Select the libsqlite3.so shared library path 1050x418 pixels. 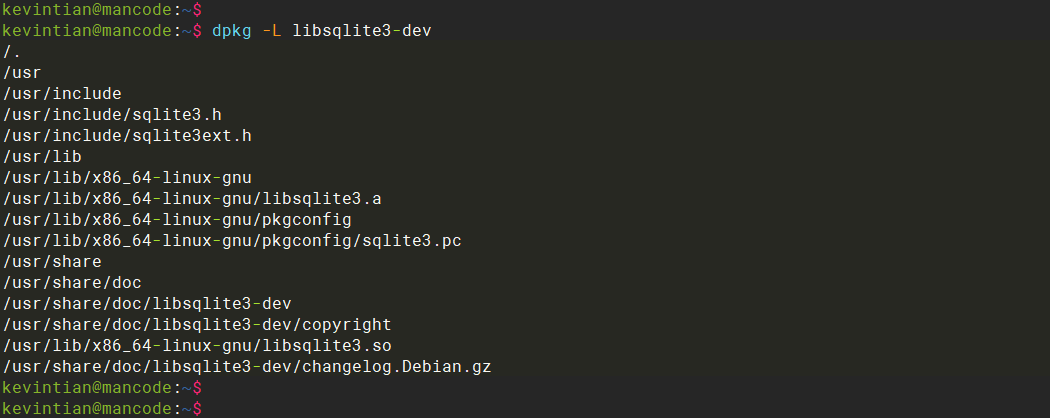tap(197, 346)
